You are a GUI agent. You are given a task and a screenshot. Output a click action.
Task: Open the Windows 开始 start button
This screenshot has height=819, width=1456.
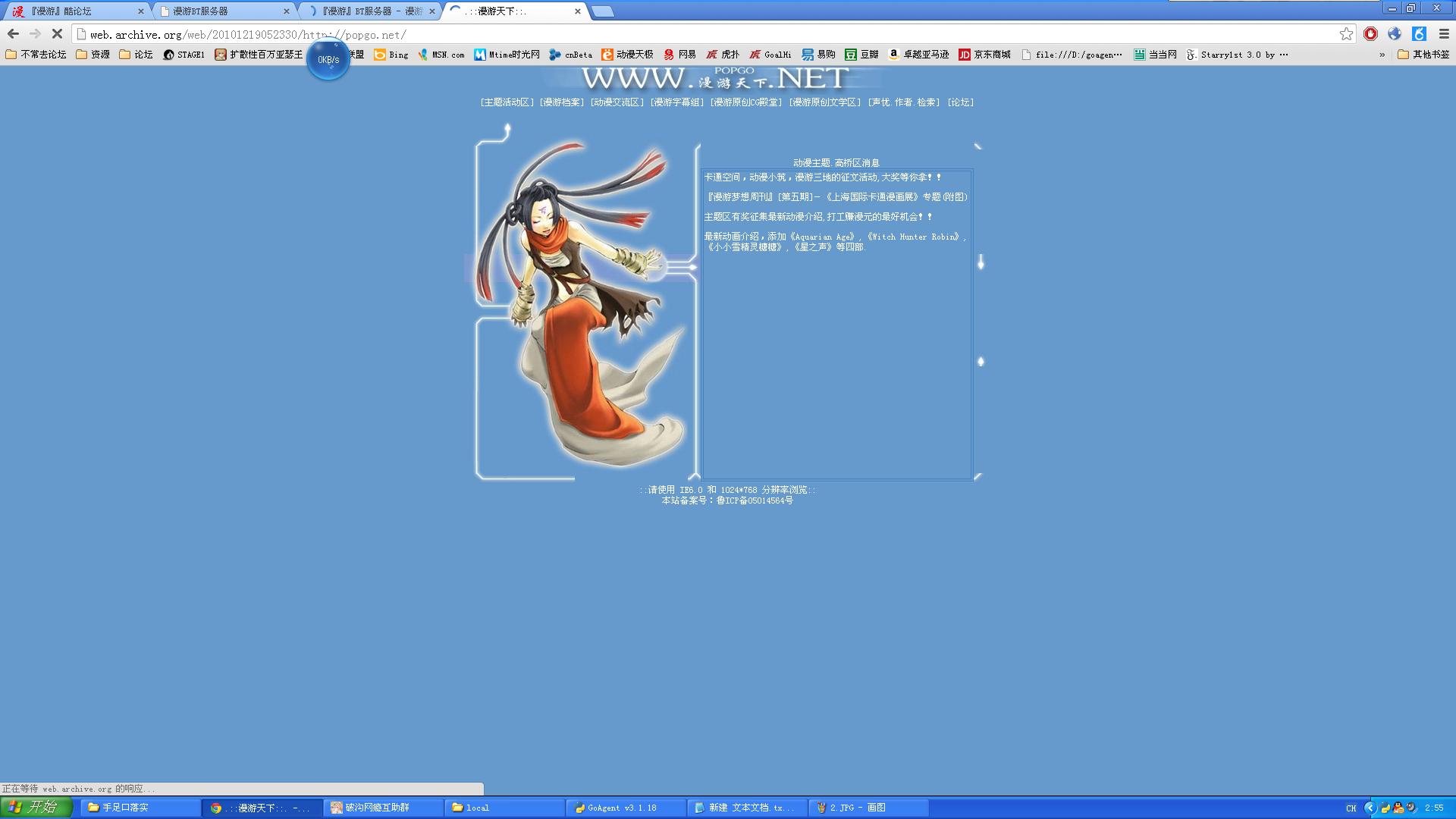(36, 808)
